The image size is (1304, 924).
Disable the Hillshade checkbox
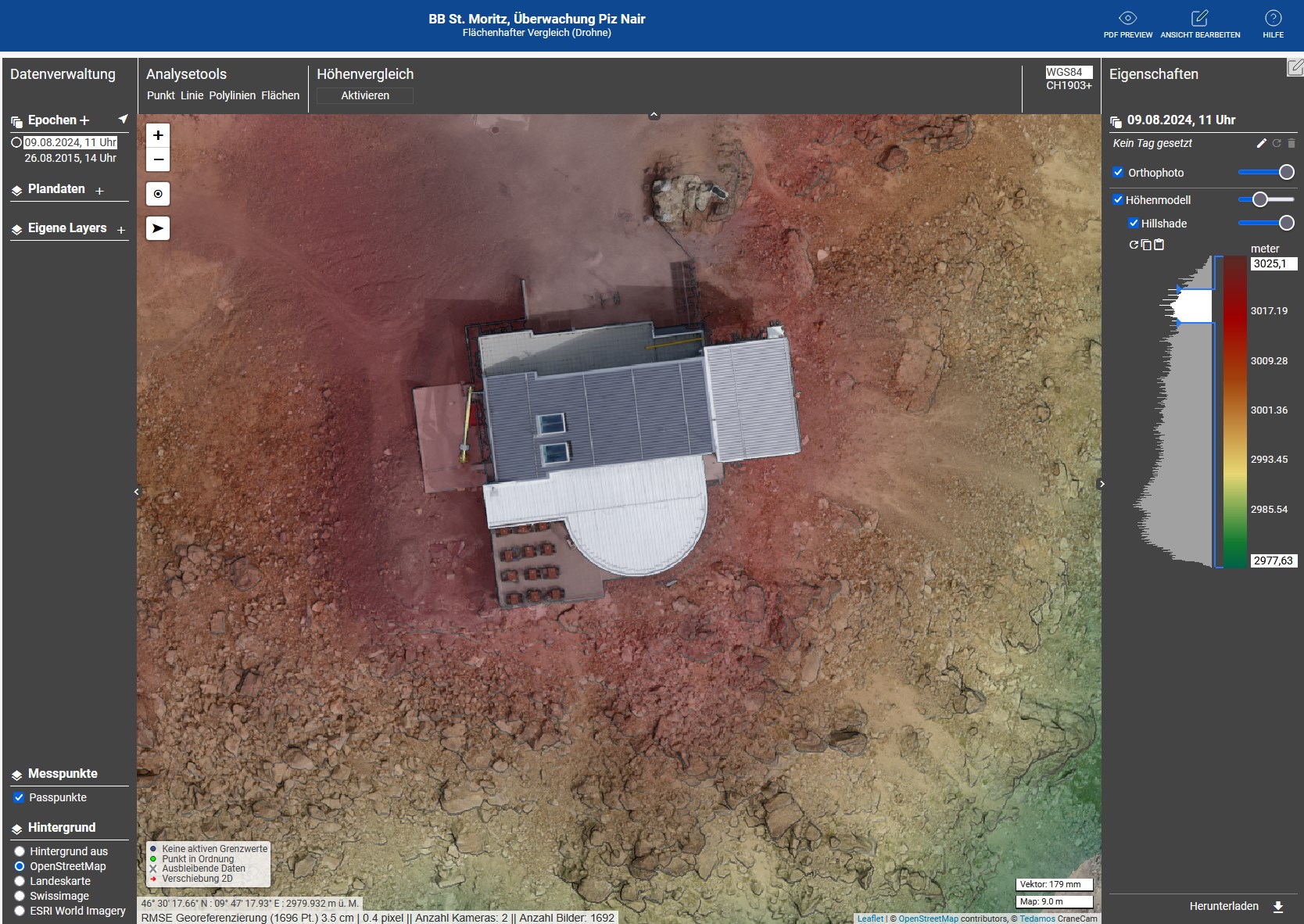[1134, 223]
